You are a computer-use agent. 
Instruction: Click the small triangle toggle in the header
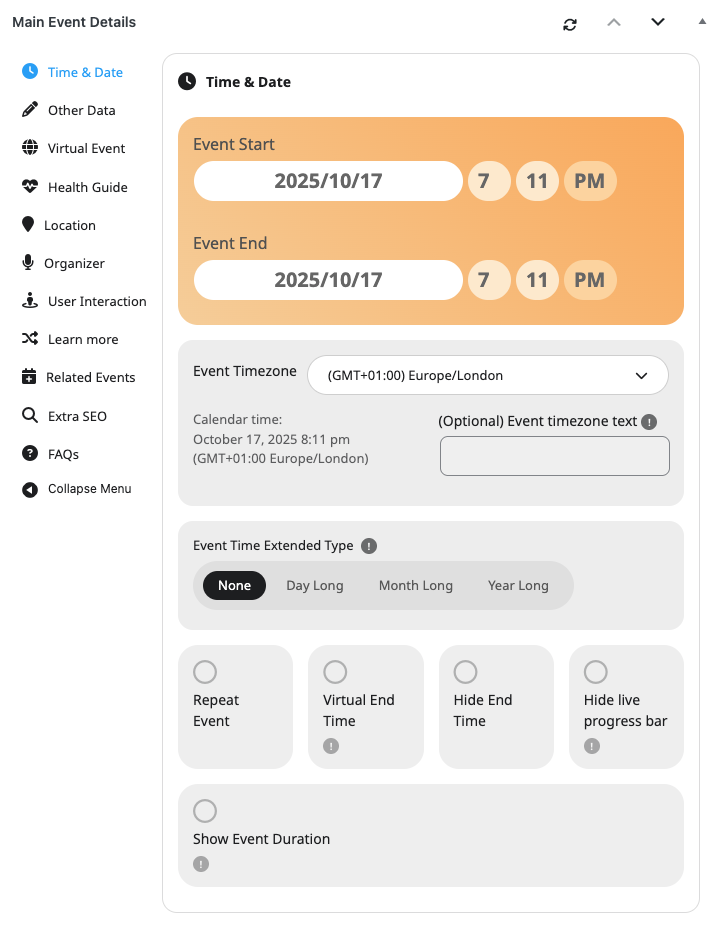[701, 21]
